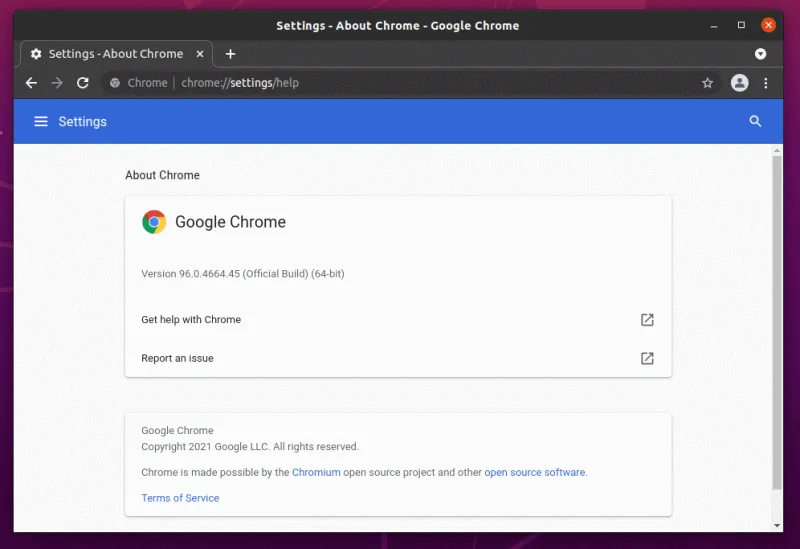Click the external link icon for Report an issue
800x549 pixels.
point(647,358)
